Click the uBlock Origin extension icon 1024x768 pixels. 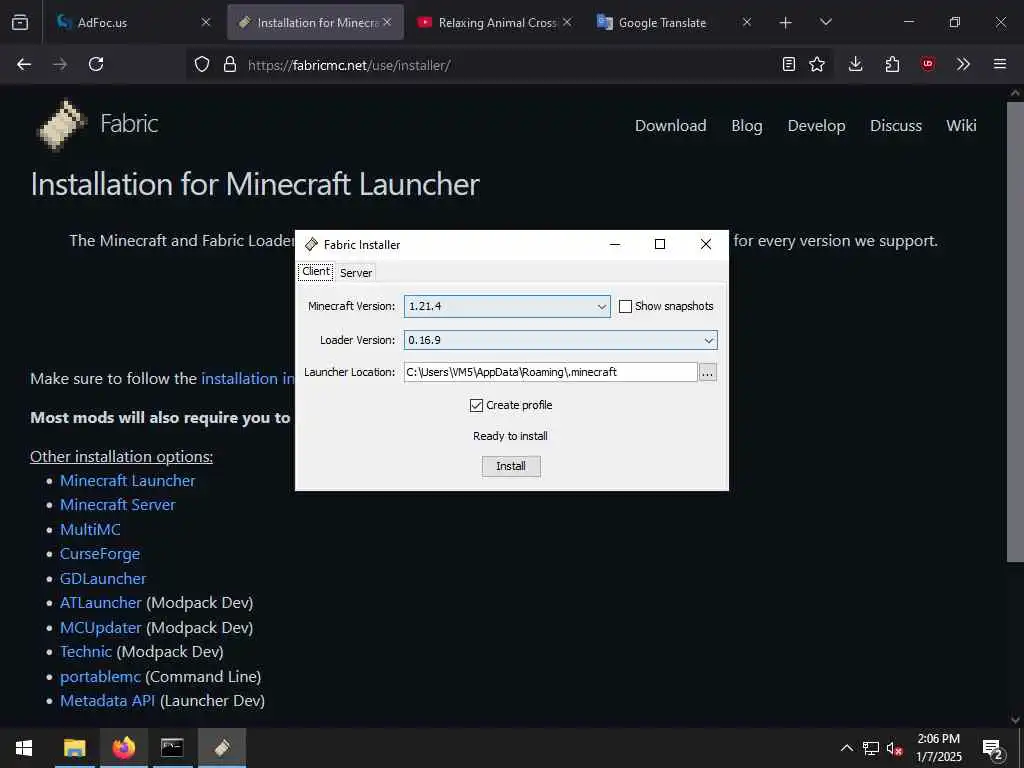tap(927, 64)
